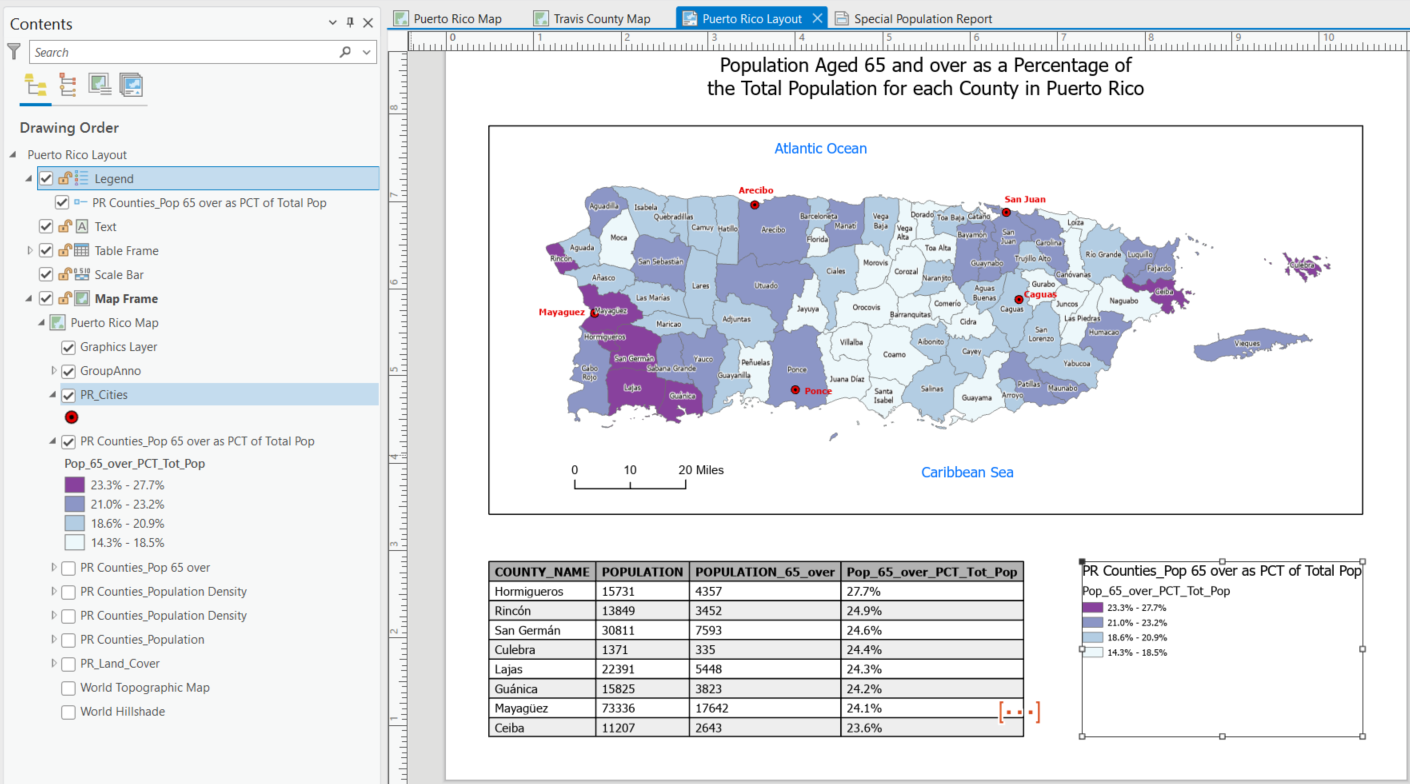
Task: Turn on PR_Land_Cover layer visibility
Action: (69, 664)
